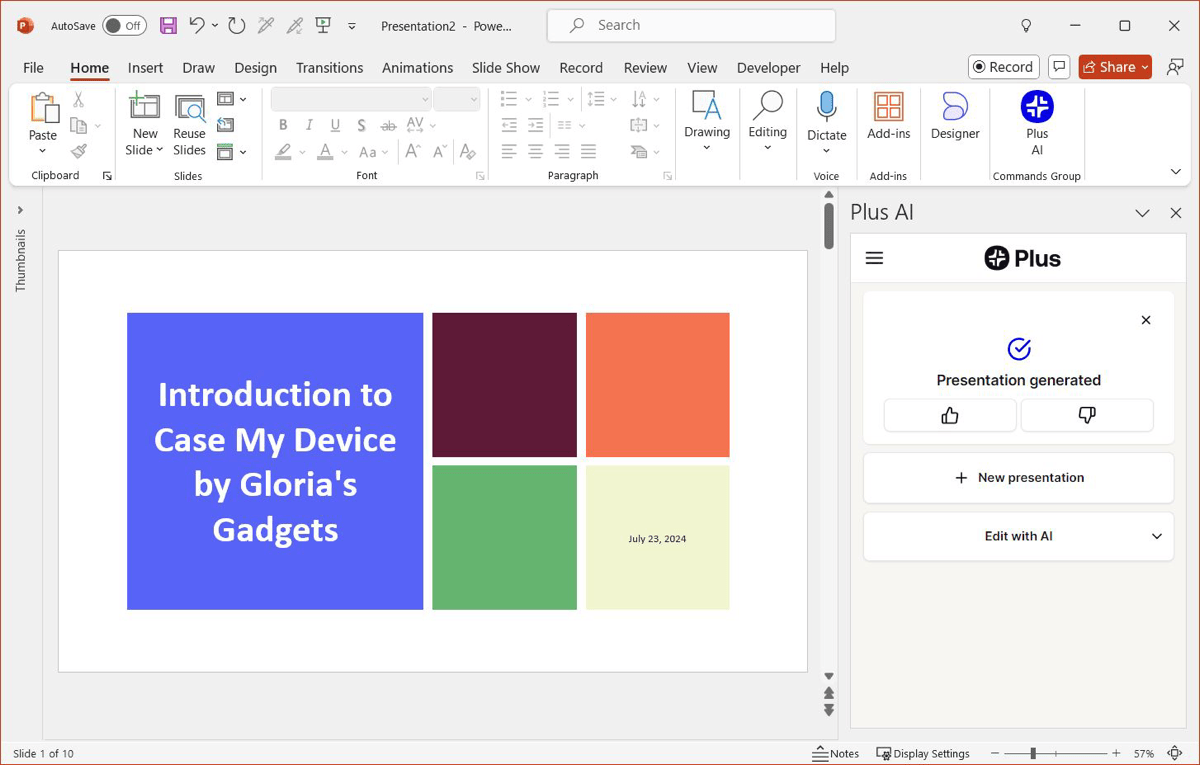This screenshot has height=765, width=1200.
Task: Toggle the bullets list button
Action: pos(509,99)
